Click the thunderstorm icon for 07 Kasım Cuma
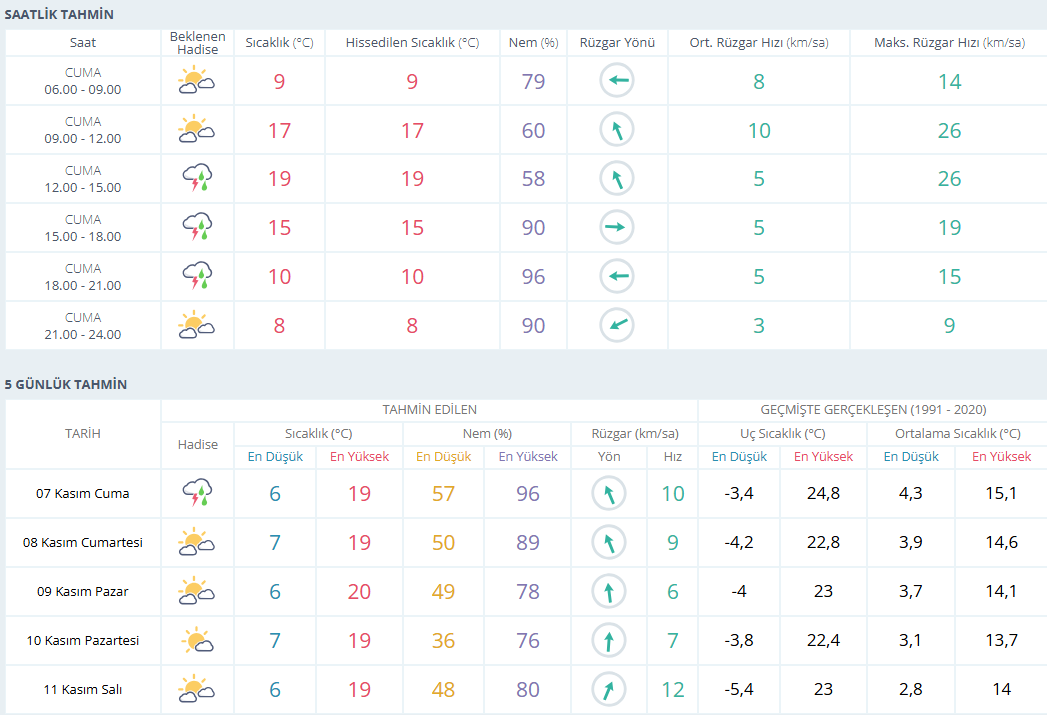The image size is (1047, 715). click(197, 493)
